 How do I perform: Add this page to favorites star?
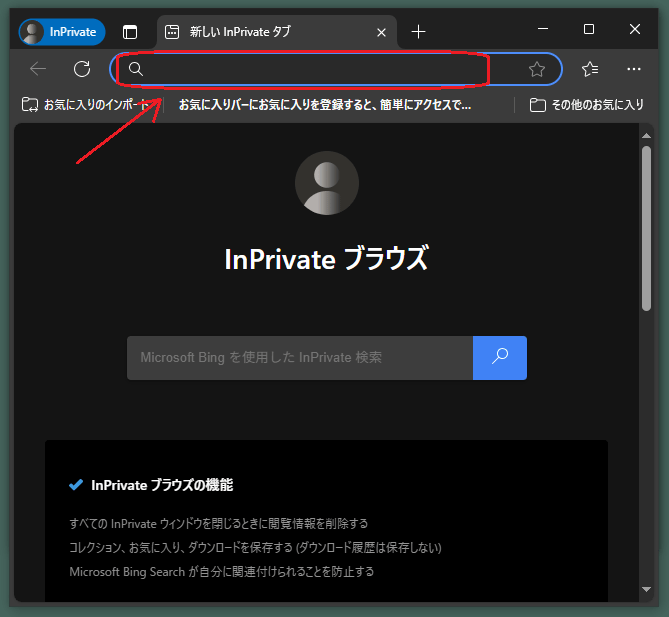pyautogui.click(x=537, y=69)
